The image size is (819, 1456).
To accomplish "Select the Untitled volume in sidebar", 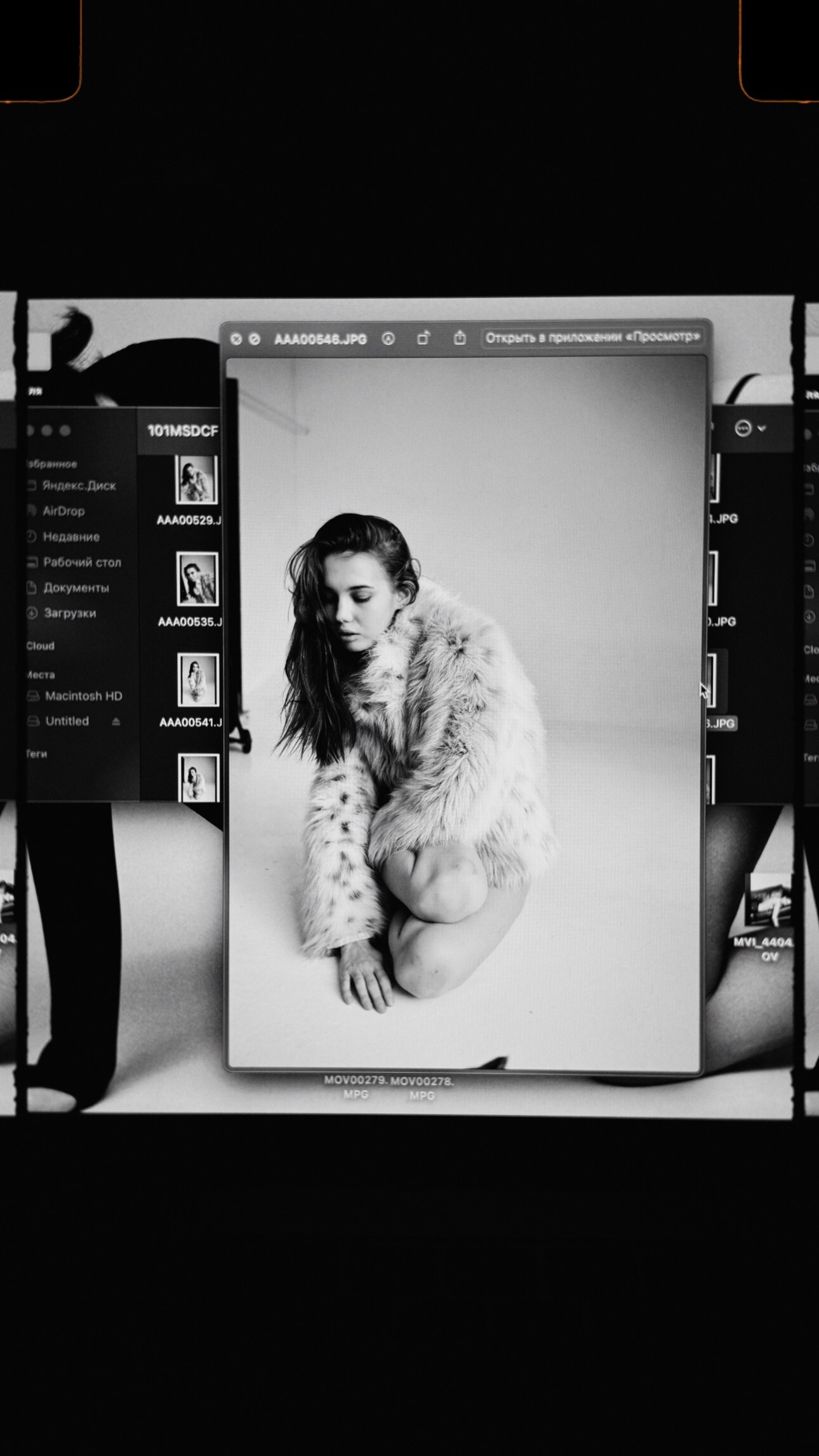I will click(x=67, y=721).
